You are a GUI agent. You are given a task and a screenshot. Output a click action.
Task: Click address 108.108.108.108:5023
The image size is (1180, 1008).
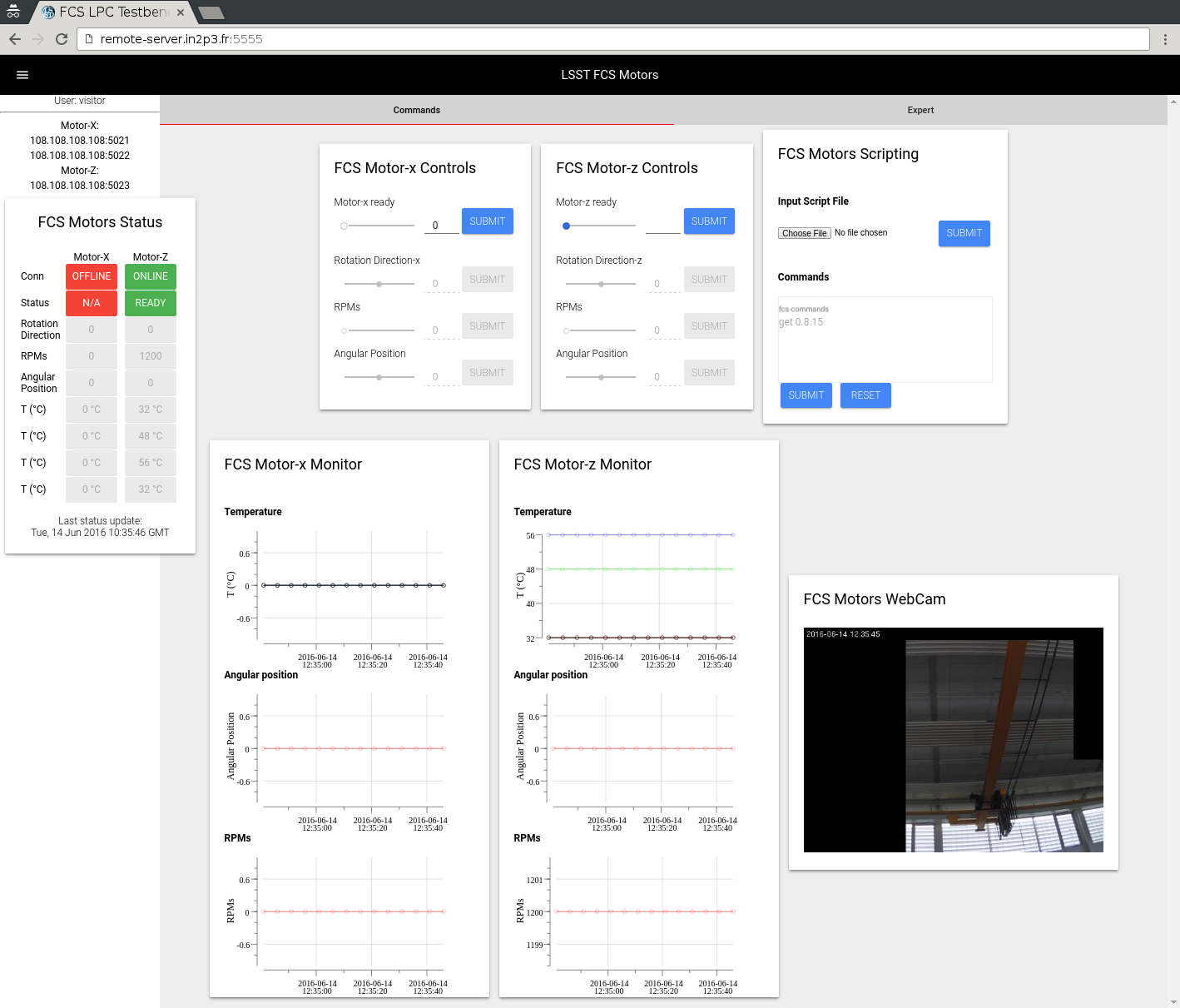(80, 186)
